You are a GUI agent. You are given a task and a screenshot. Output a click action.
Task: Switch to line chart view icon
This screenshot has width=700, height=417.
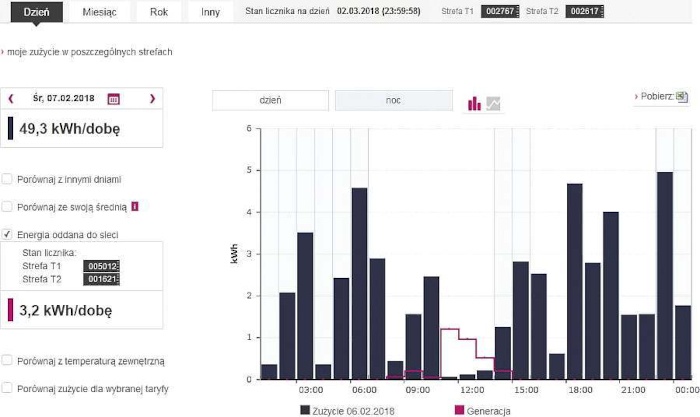tap(493, 104)
